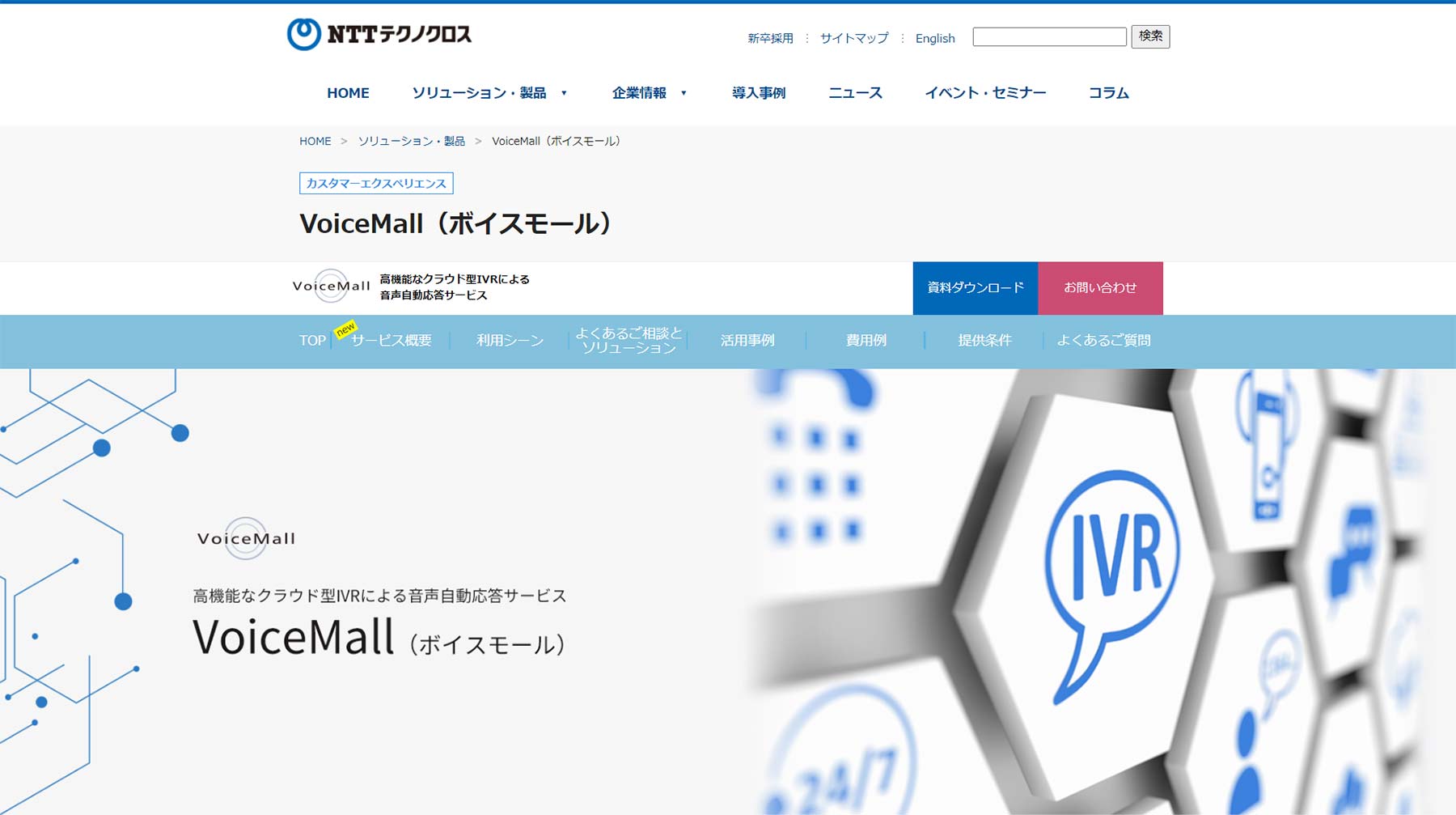1456x815 pixels.
Task: Expand the 企業情報 dropdown arrow
Action: click(684, 93)
